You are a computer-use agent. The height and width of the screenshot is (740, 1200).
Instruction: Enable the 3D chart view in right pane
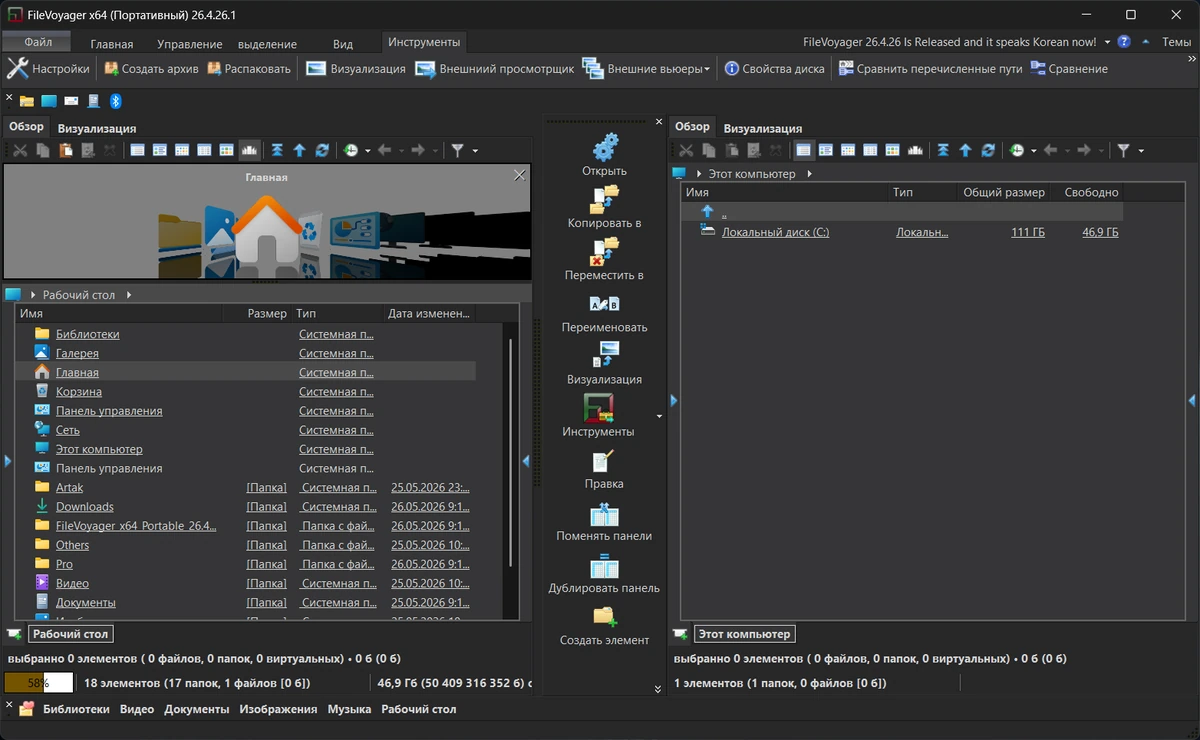point(916,150)
